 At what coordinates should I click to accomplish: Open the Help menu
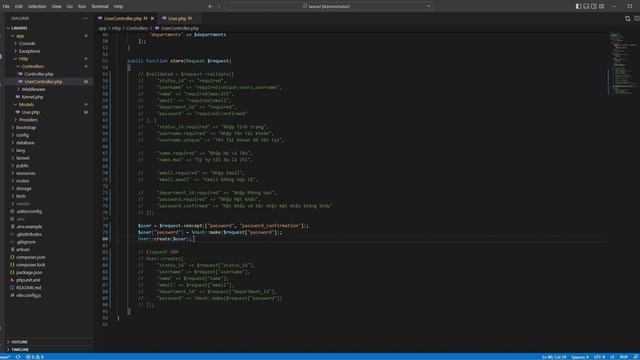(x=118, y=7)
